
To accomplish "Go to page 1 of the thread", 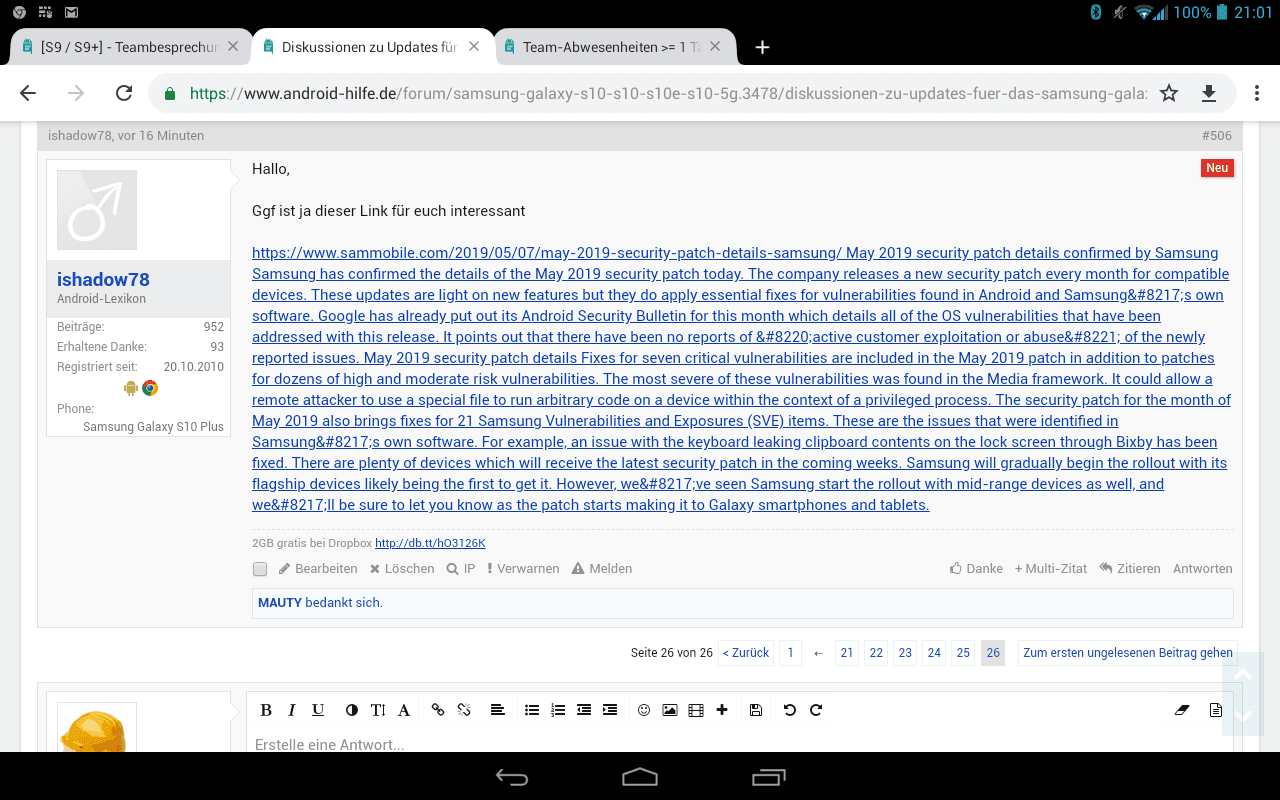I will point(790,652).
